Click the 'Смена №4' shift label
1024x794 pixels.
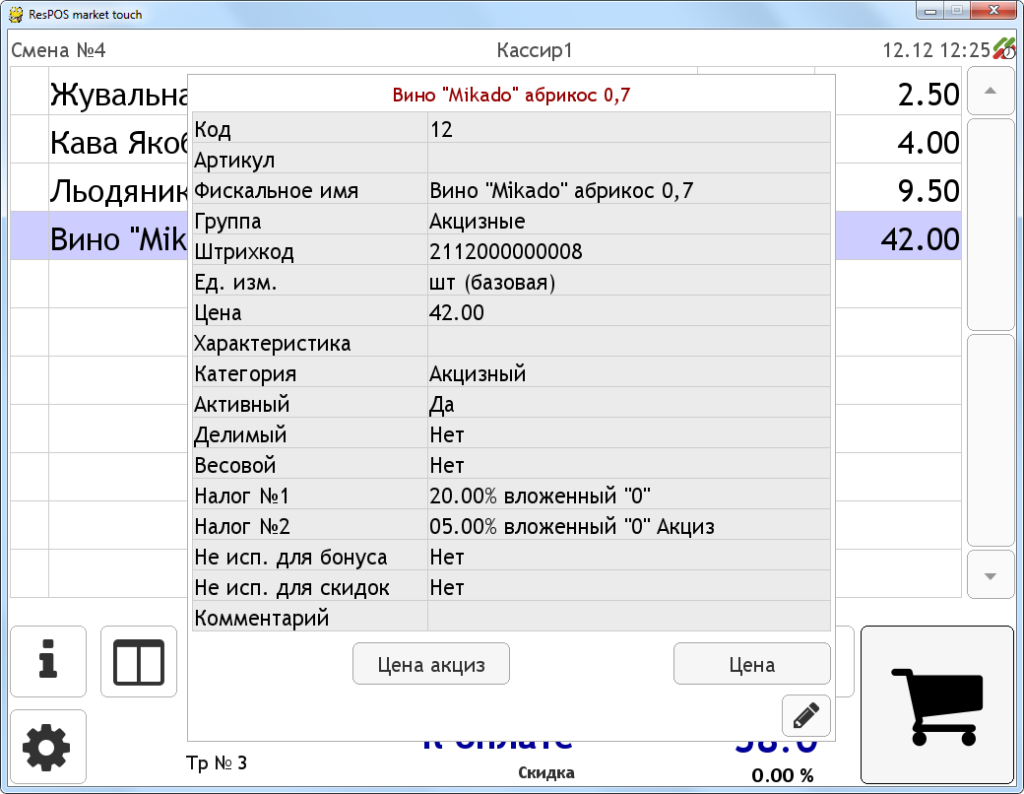coord(58,50)
